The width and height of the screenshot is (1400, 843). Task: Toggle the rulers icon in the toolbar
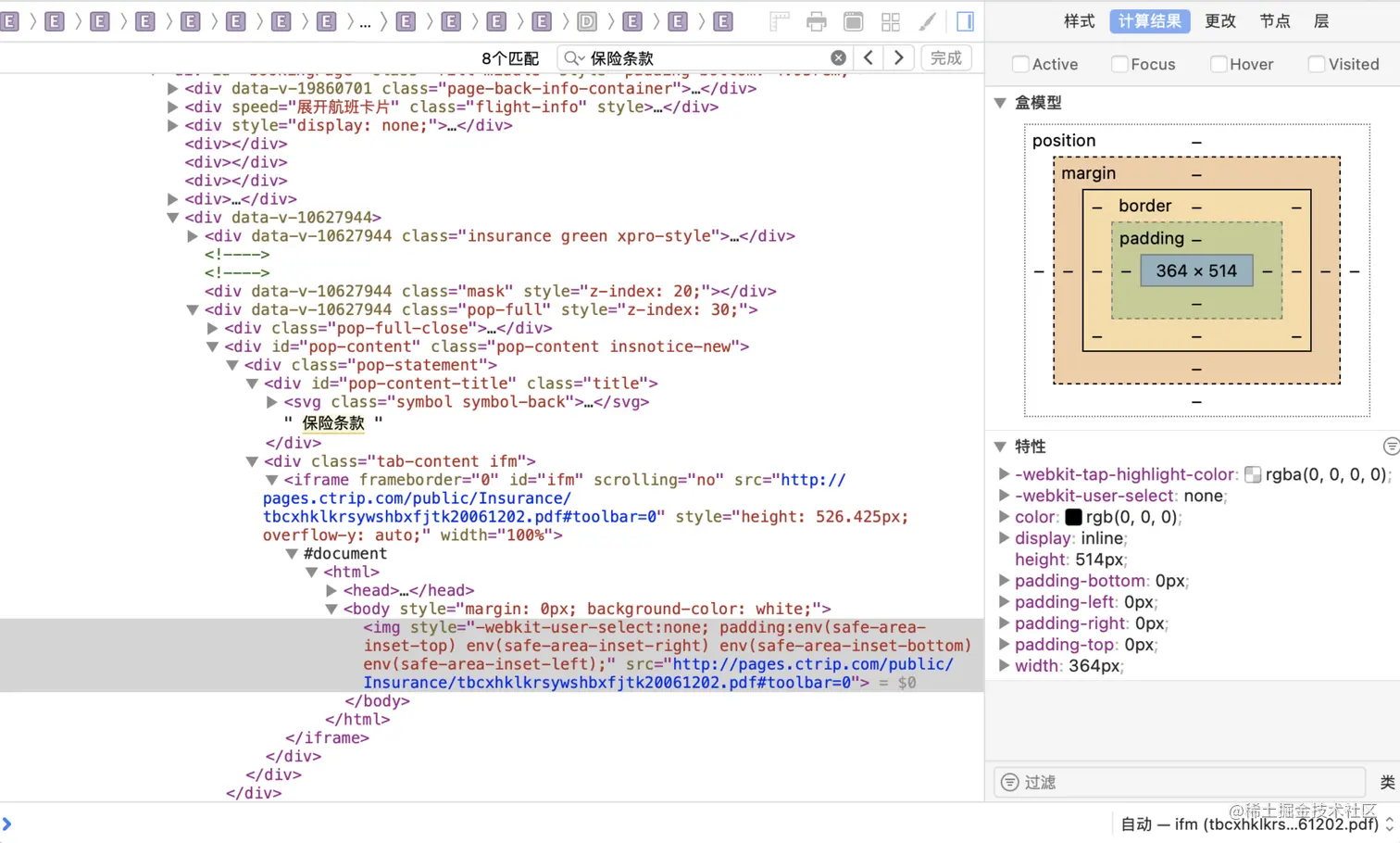point(780,21)
